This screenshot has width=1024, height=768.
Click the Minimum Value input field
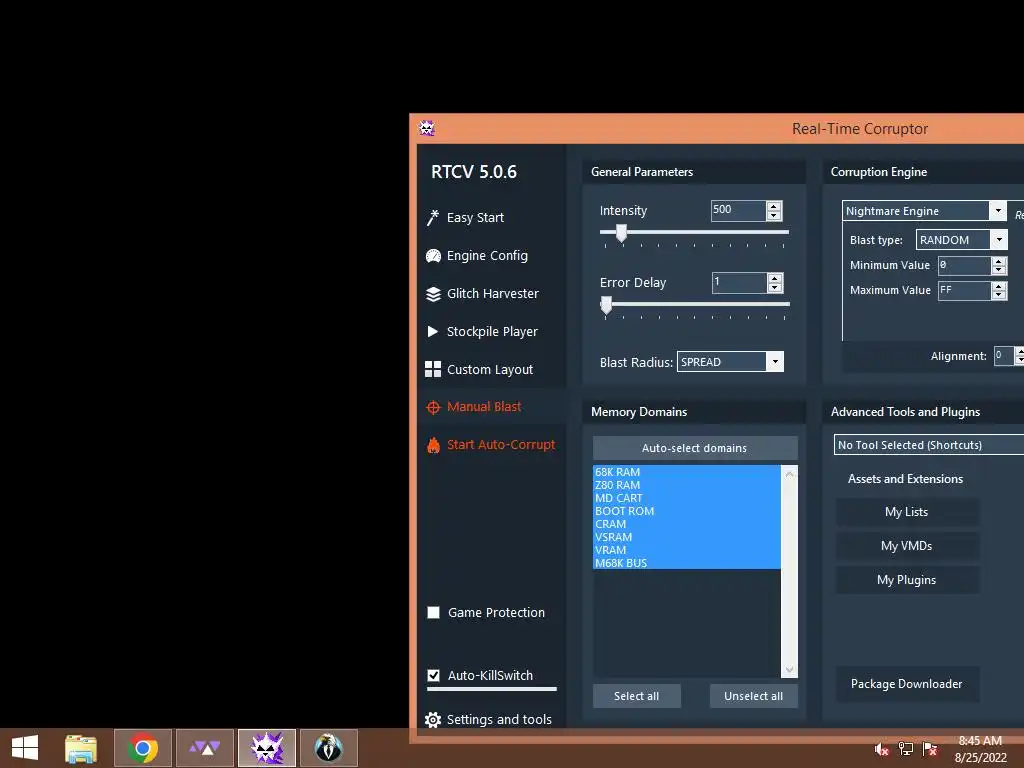pos(965,265)
